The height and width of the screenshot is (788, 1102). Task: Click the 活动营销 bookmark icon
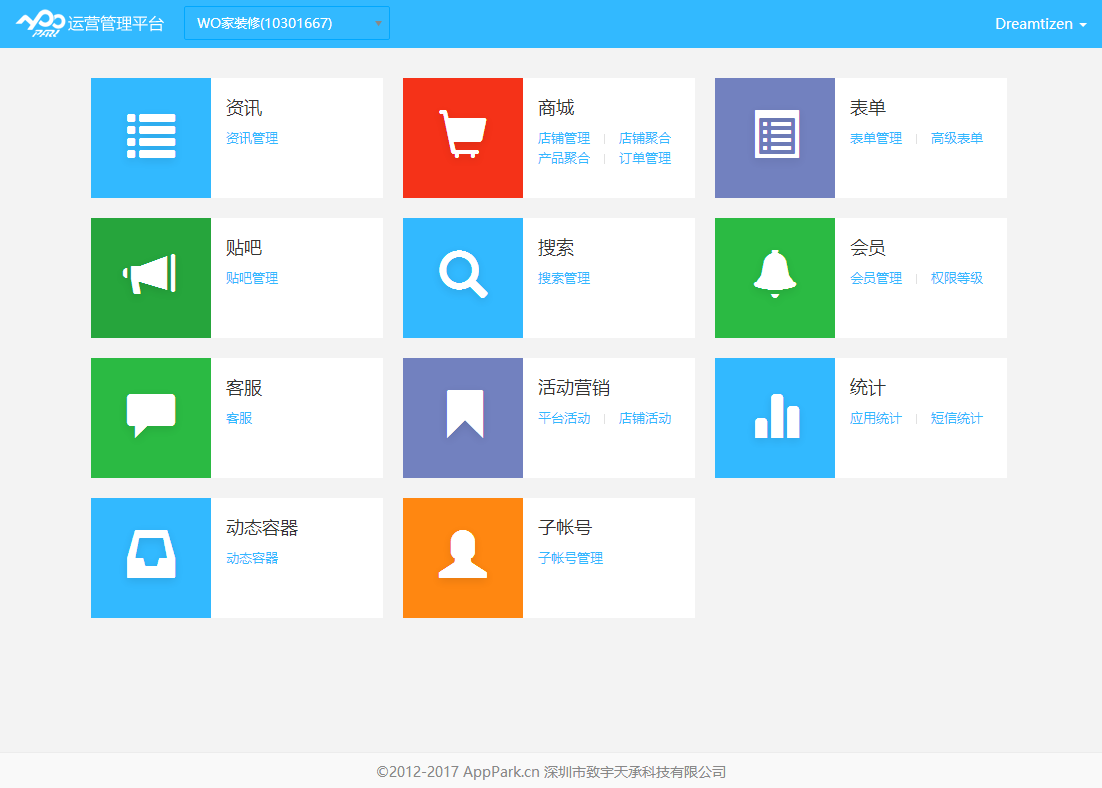[462, 417]
